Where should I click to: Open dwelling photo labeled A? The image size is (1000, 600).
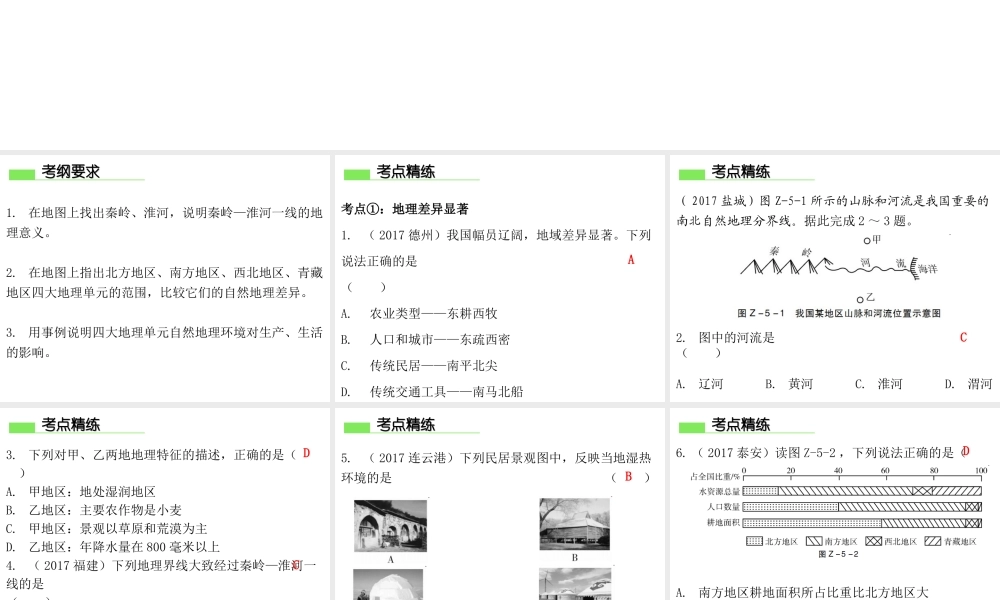[390, 526]
